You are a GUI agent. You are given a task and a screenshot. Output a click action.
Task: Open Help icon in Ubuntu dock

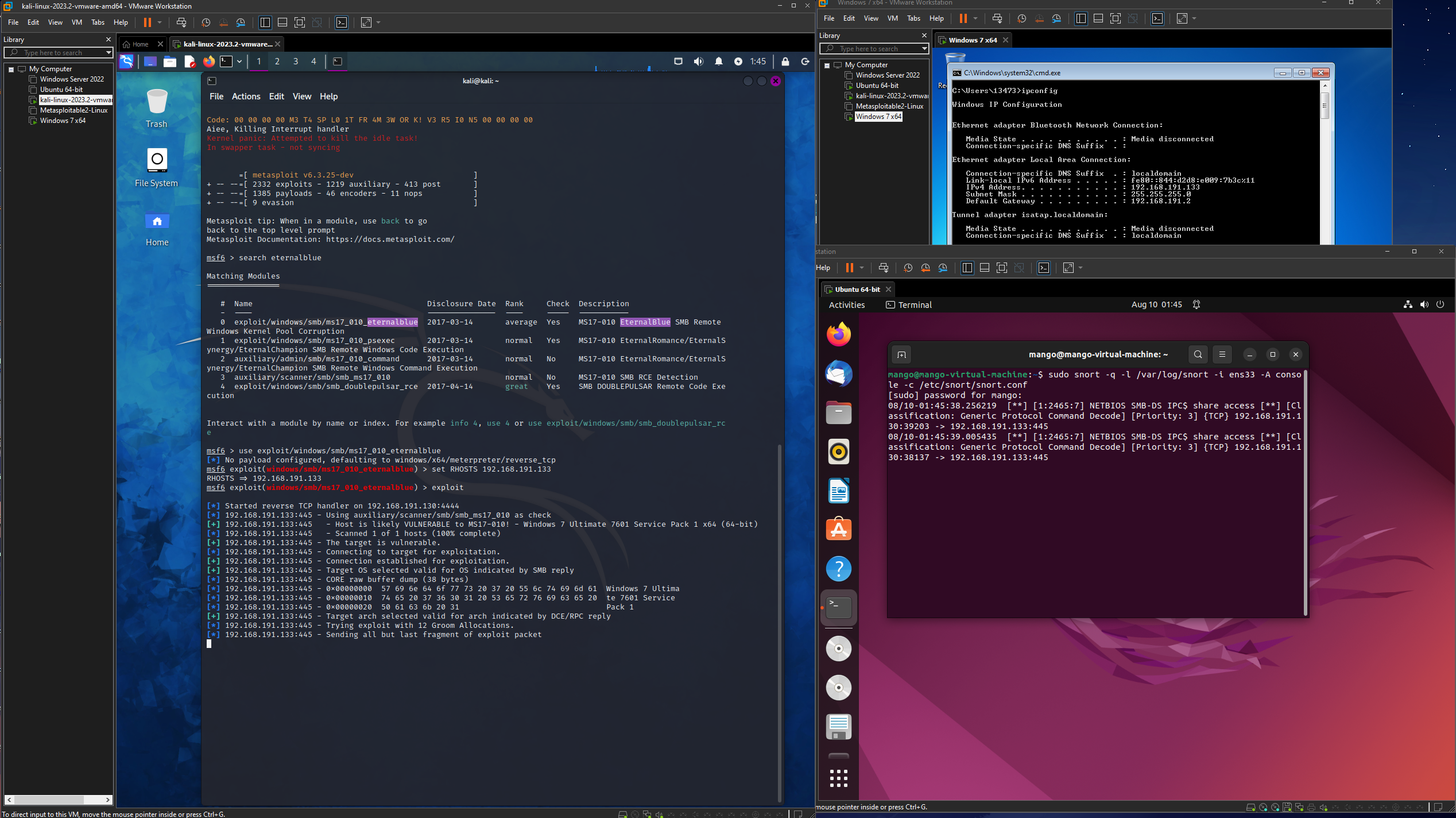tap(839, 569)
